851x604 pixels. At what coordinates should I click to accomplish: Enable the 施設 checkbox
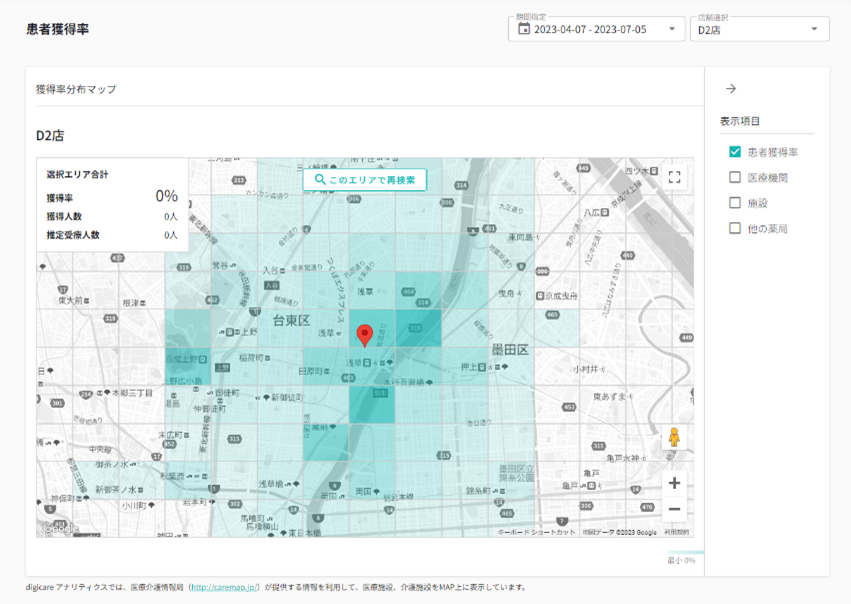735,203
